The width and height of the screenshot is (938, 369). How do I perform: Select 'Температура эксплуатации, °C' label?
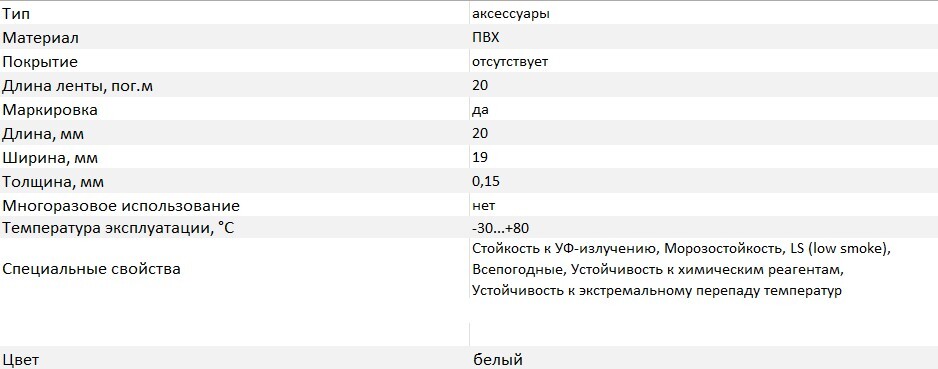click(x=118, y=228)
